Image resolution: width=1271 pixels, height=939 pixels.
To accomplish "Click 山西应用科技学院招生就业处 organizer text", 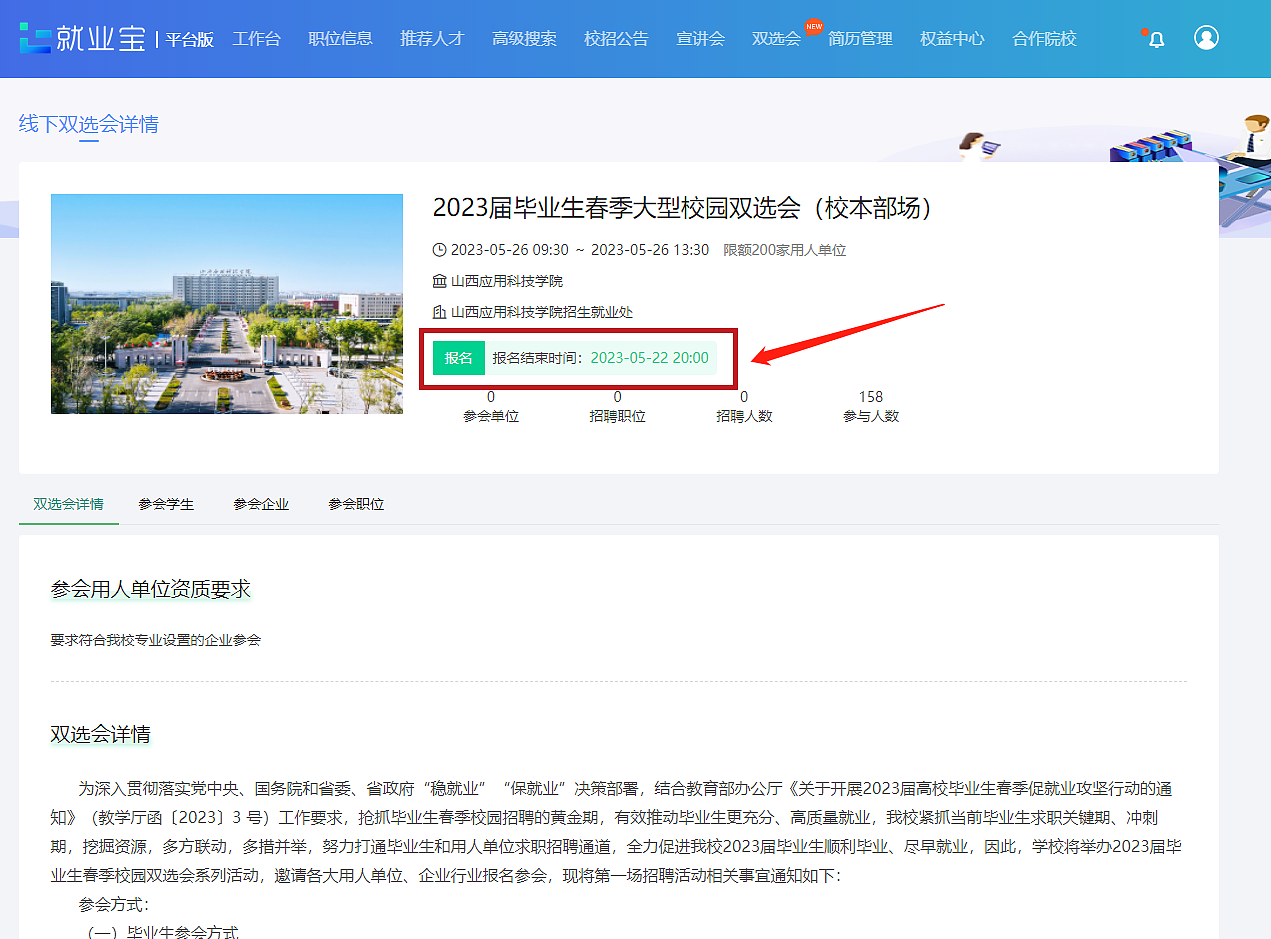I will [542, 312].
